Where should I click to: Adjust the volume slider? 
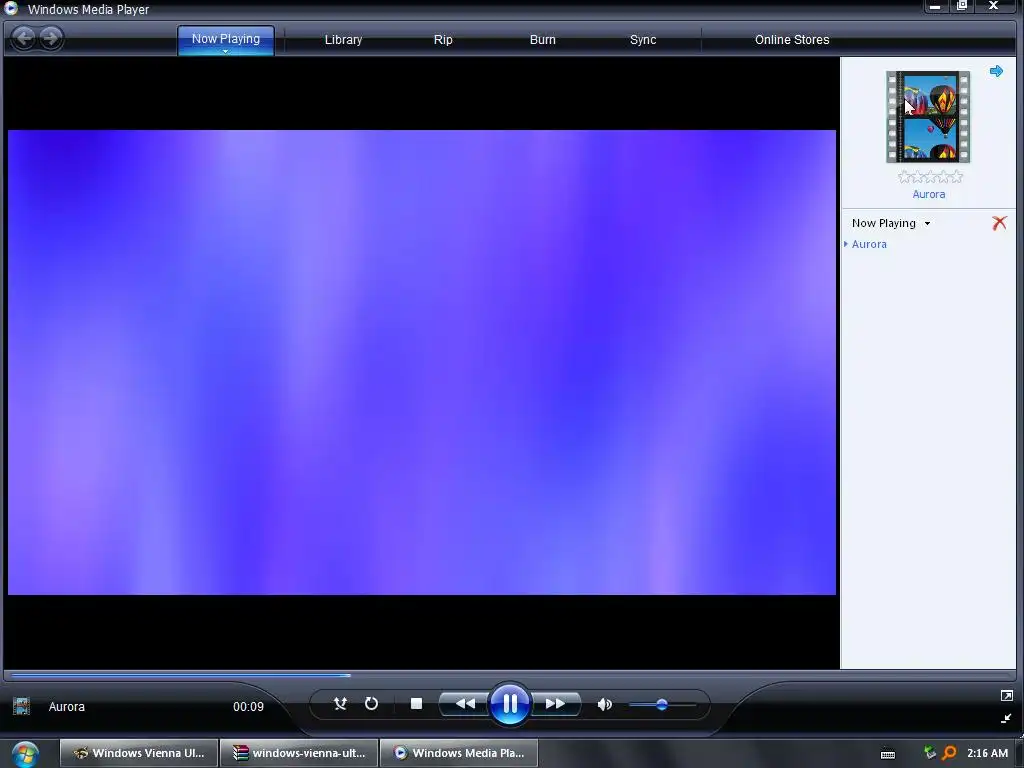tap(662, 705)
